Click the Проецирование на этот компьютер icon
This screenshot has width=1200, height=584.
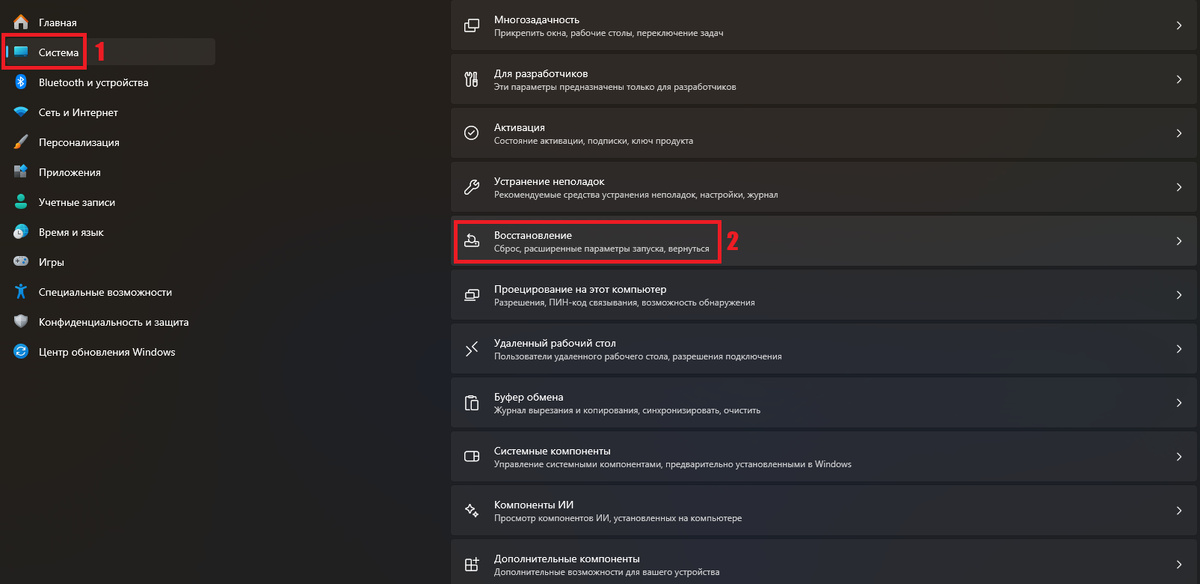pyautogui.click(x=471, y=296)
